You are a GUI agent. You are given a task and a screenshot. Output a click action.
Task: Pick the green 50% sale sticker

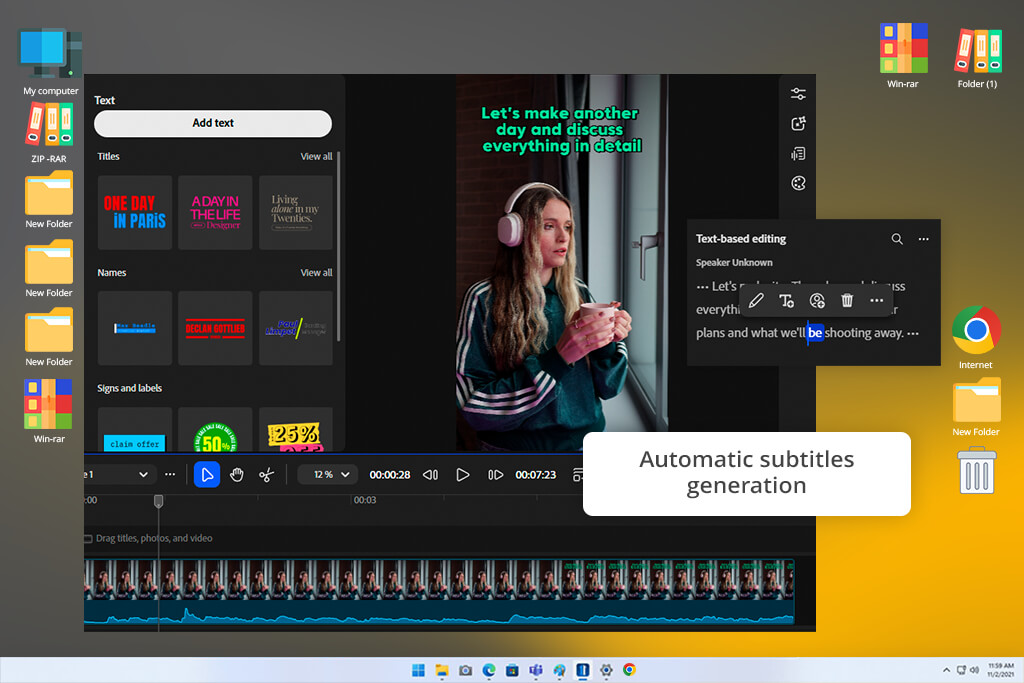click(215, 430)
